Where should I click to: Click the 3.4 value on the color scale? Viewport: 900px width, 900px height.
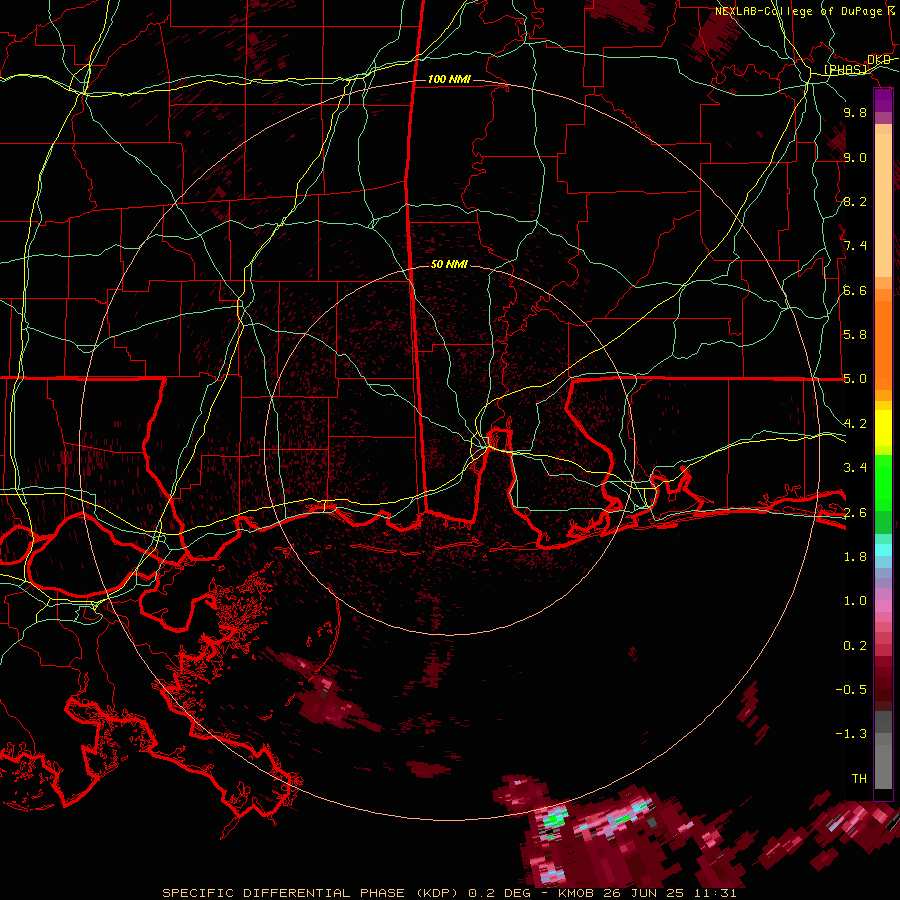point(855,468)
